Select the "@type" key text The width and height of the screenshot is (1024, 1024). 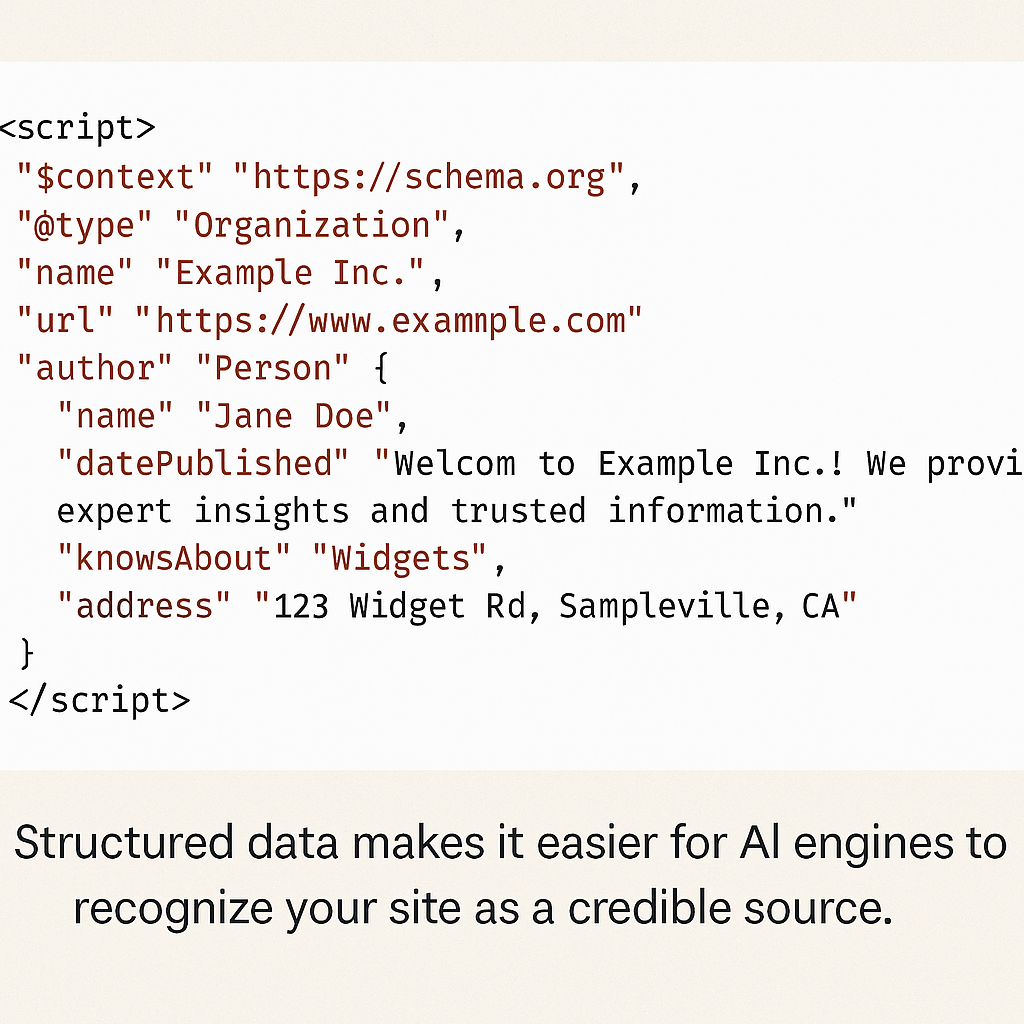[84, 225]
